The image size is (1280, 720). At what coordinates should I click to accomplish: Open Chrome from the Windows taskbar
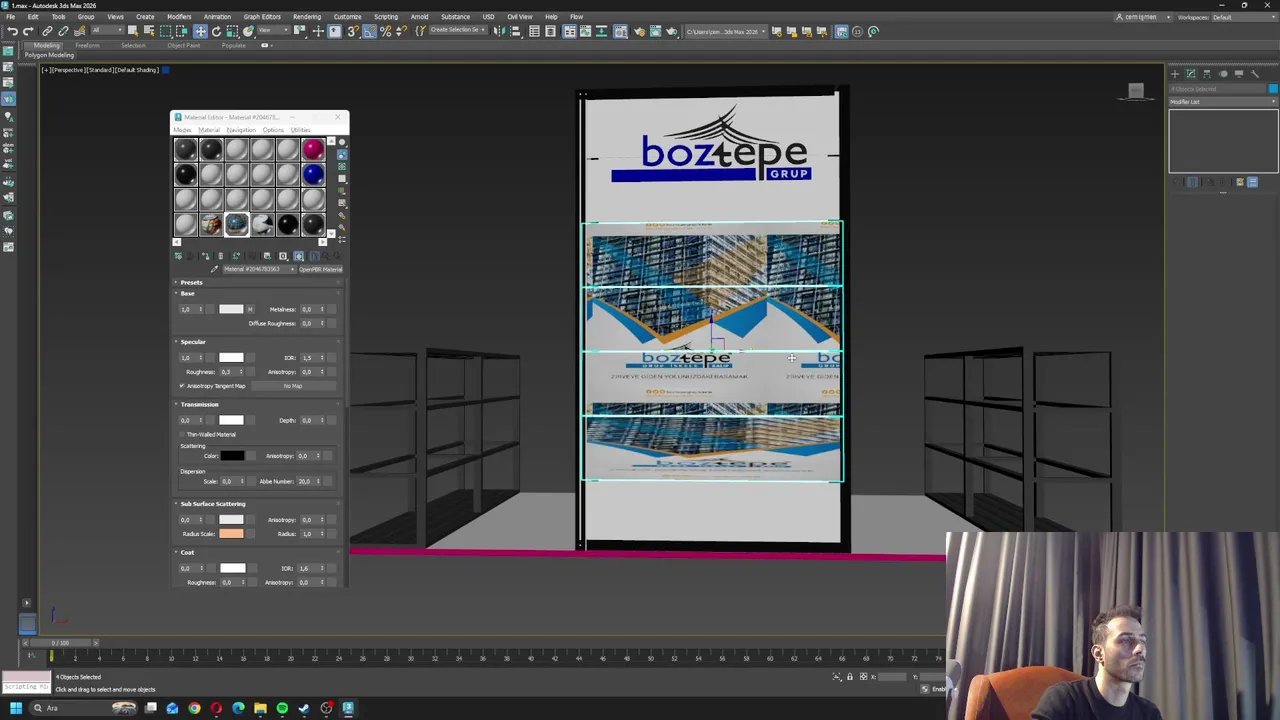click(194, 708)
